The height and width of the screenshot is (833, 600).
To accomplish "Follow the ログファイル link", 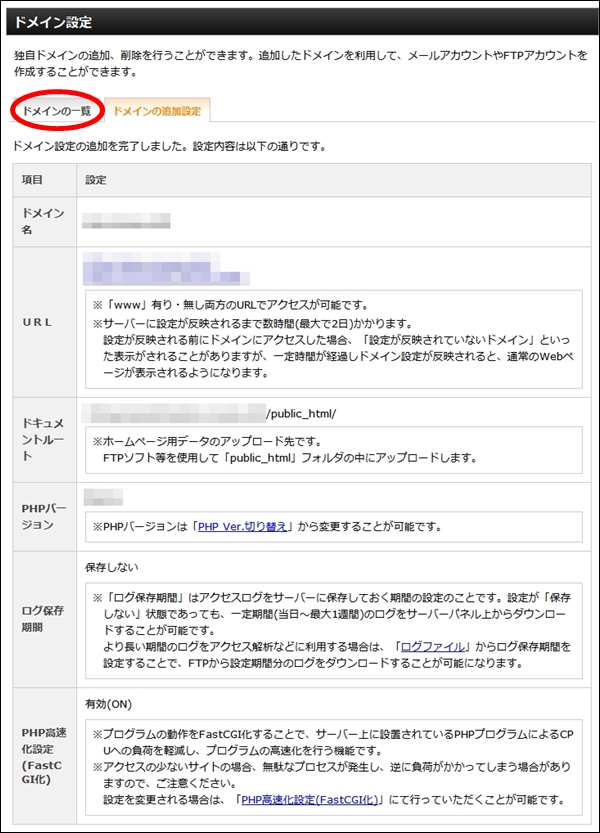I will point(433,647).
